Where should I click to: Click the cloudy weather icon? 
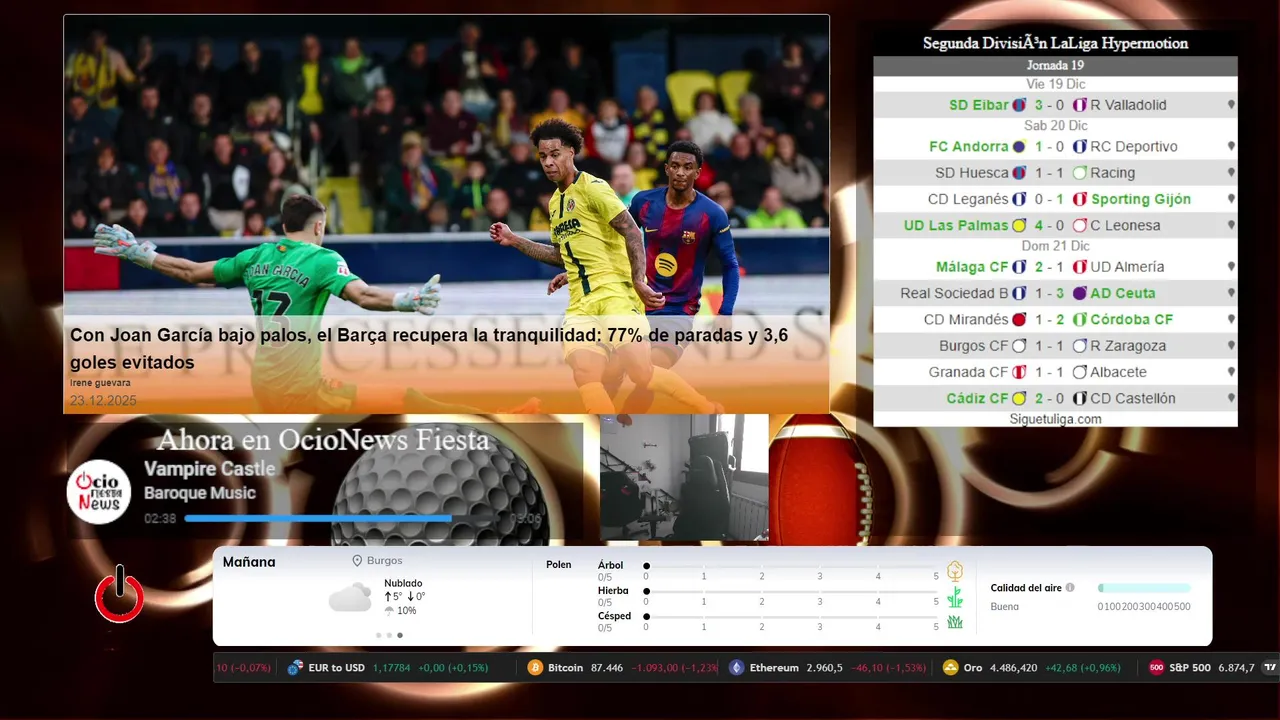350,598
